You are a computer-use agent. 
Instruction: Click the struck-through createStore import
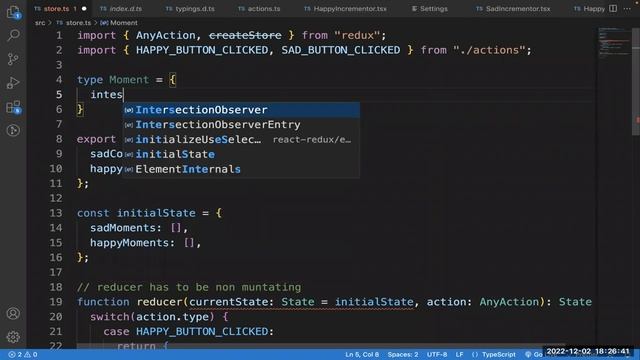(245, 36)
